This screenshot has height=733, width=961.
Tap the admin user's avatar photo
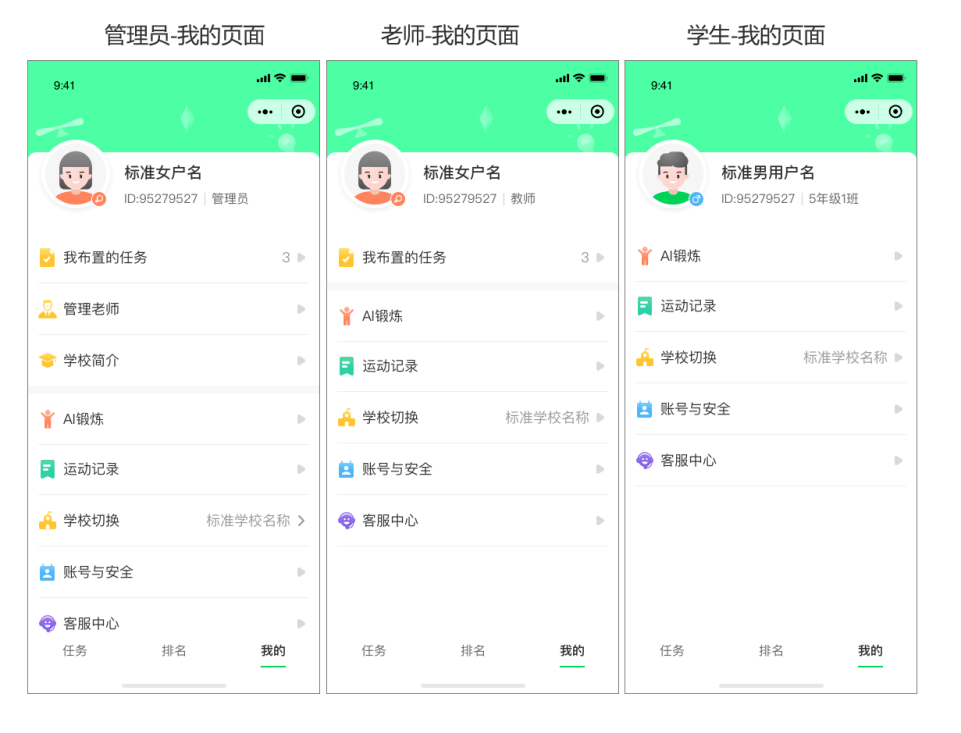coord(75,175)
